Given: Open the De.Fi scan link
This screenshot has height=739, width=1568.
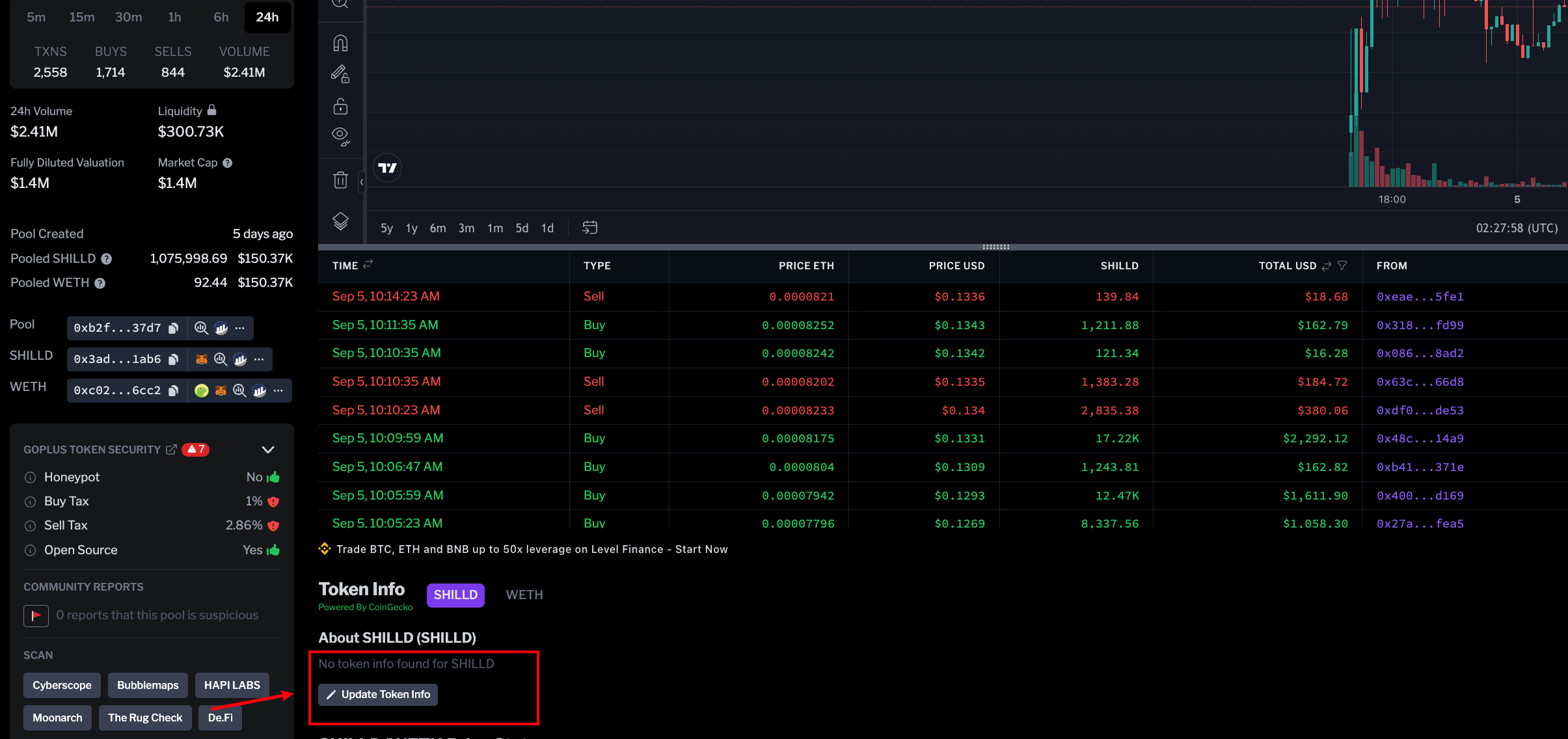Looking at the screenshot, I should tap(221, 718).
